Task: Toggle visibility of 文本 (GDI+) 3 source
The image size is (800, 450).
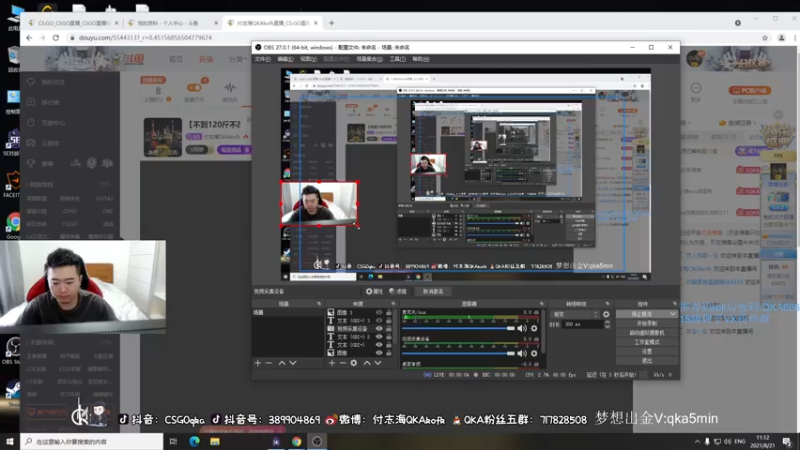Action: pyautogui.click(x=379, y=320)
